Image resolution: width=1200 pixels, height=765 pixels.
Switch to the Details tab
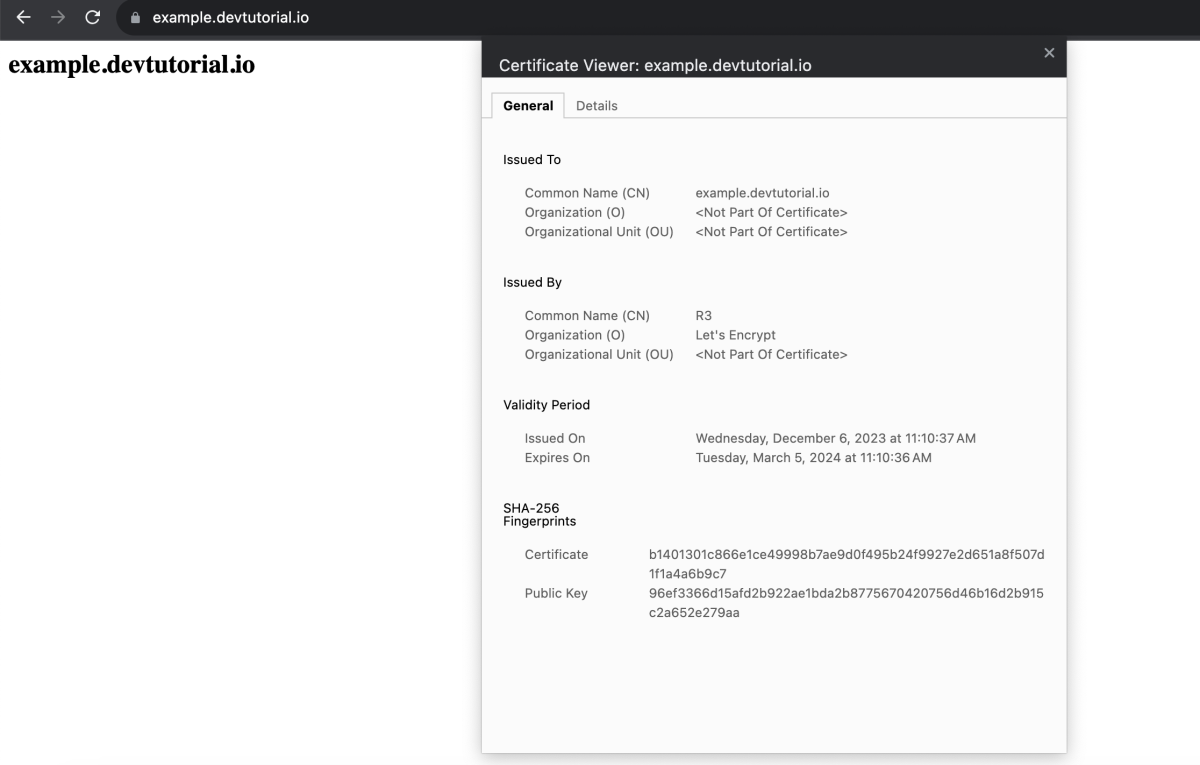tap(597, 106)
